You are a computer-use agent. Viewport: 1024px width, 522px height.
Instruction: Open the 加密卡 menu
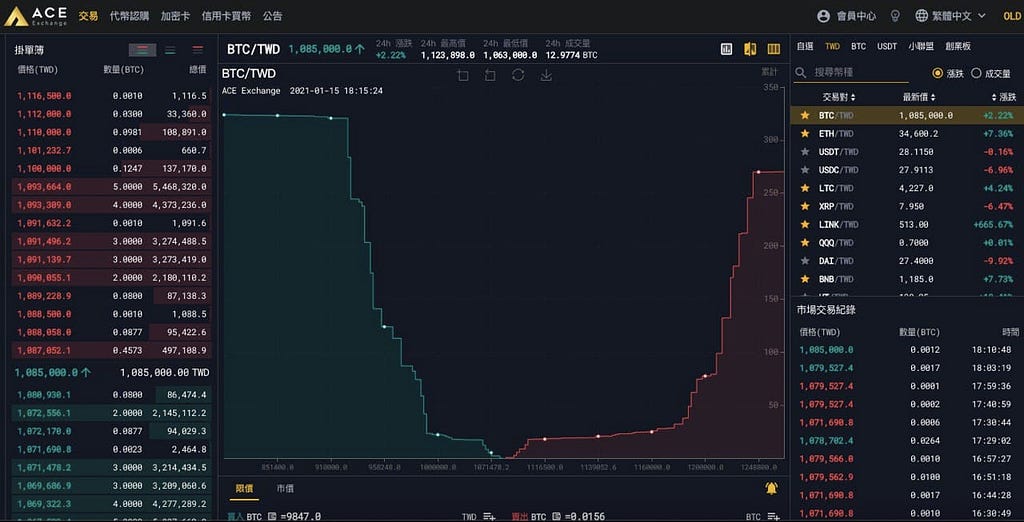click(175, 16)
